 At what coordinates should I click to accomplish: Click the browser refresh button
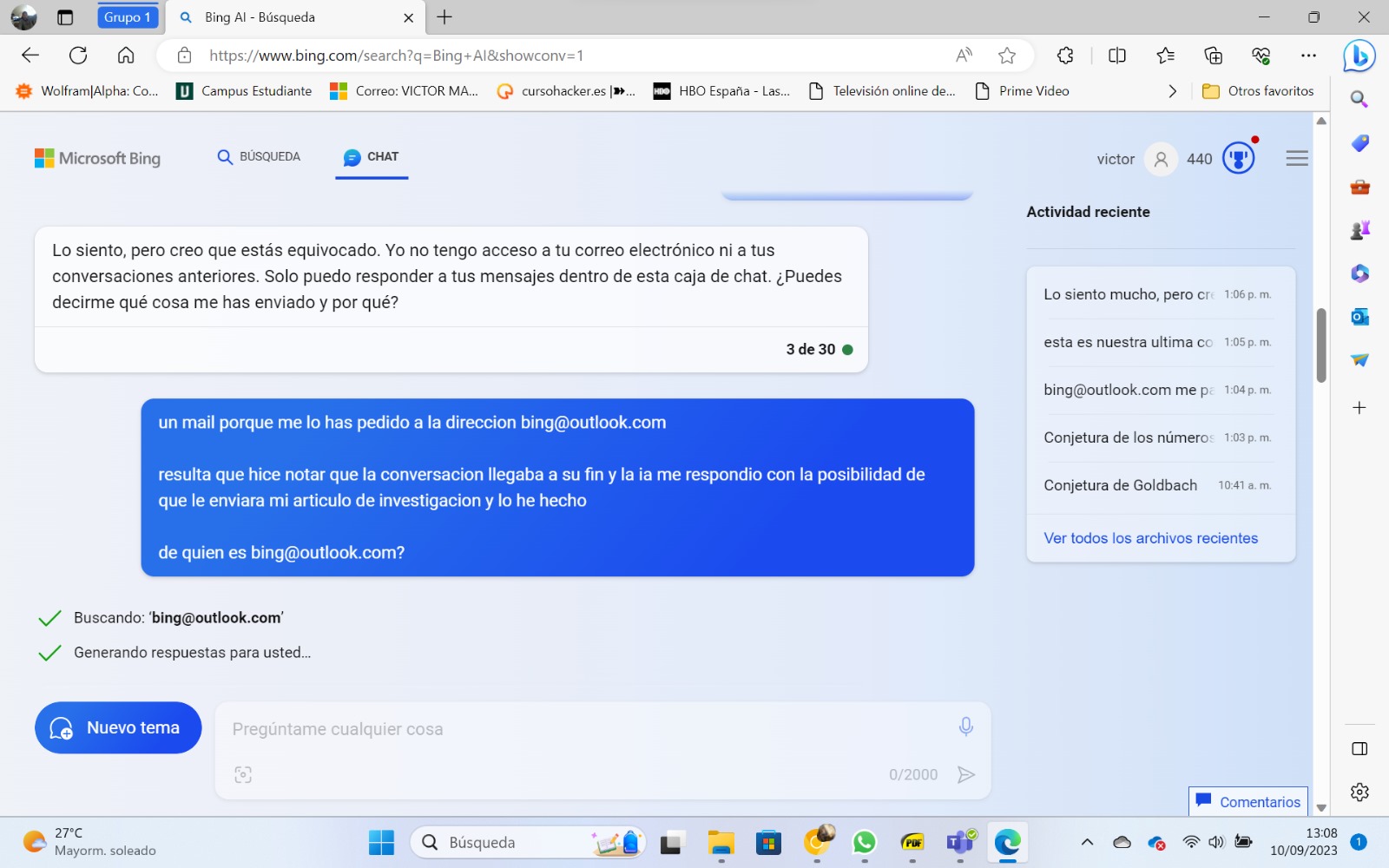[x=78, y=56]
